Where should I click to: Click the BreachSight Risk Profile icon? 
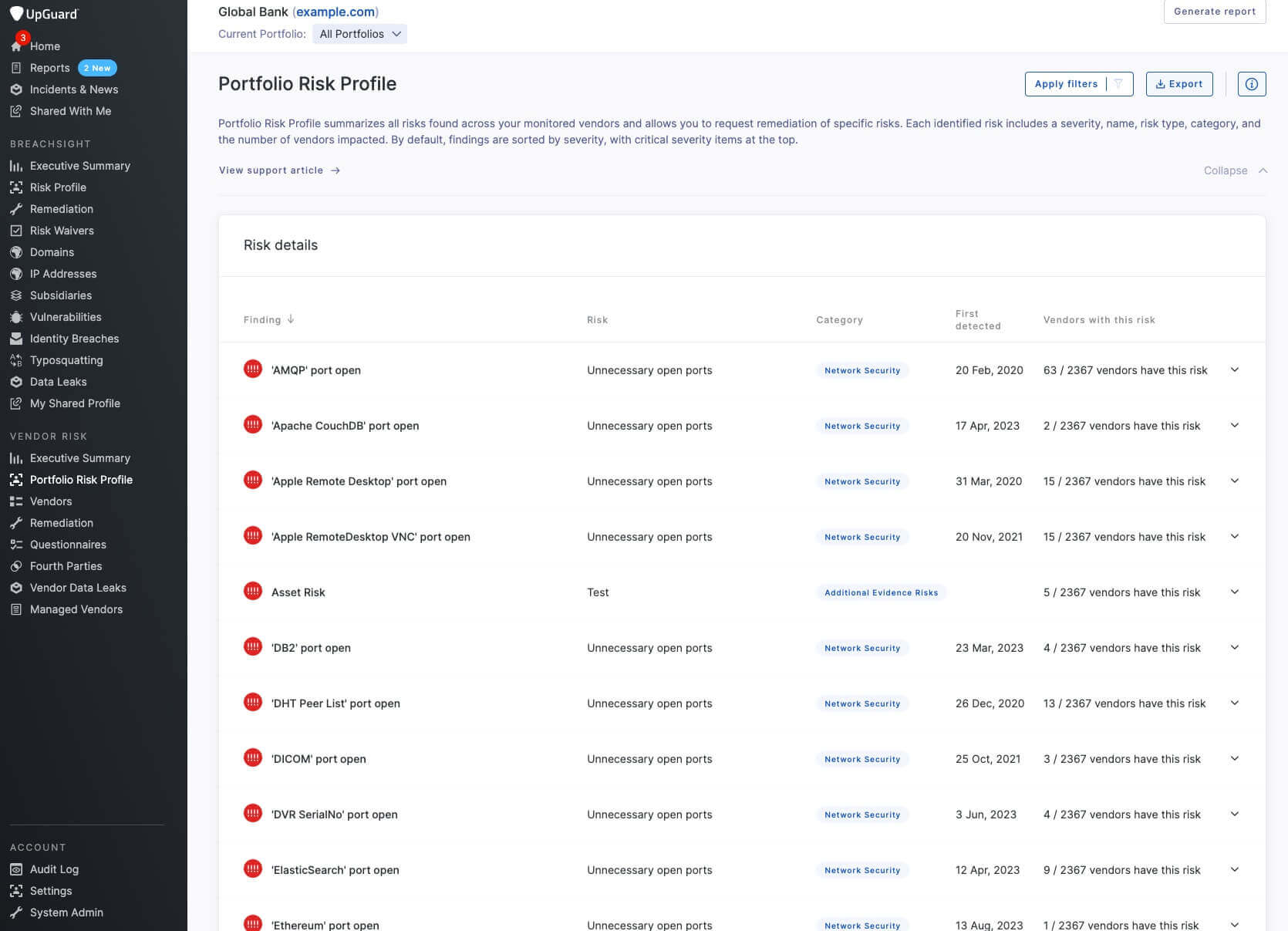(16, 187)
